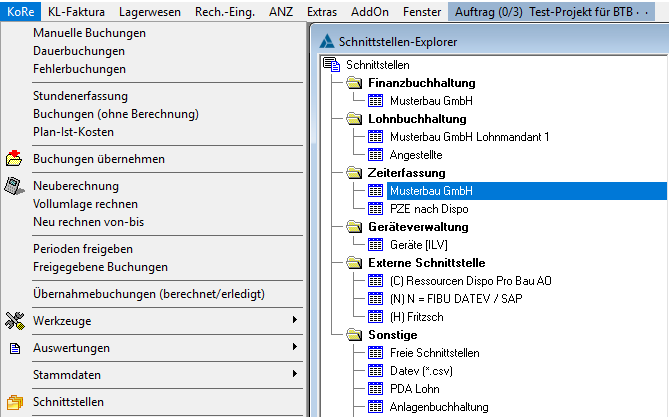Expand the Werkzeuge submenu arrow
Viewport: 669px width, 417px height.
pyautogui.click(x=294, y=320)
